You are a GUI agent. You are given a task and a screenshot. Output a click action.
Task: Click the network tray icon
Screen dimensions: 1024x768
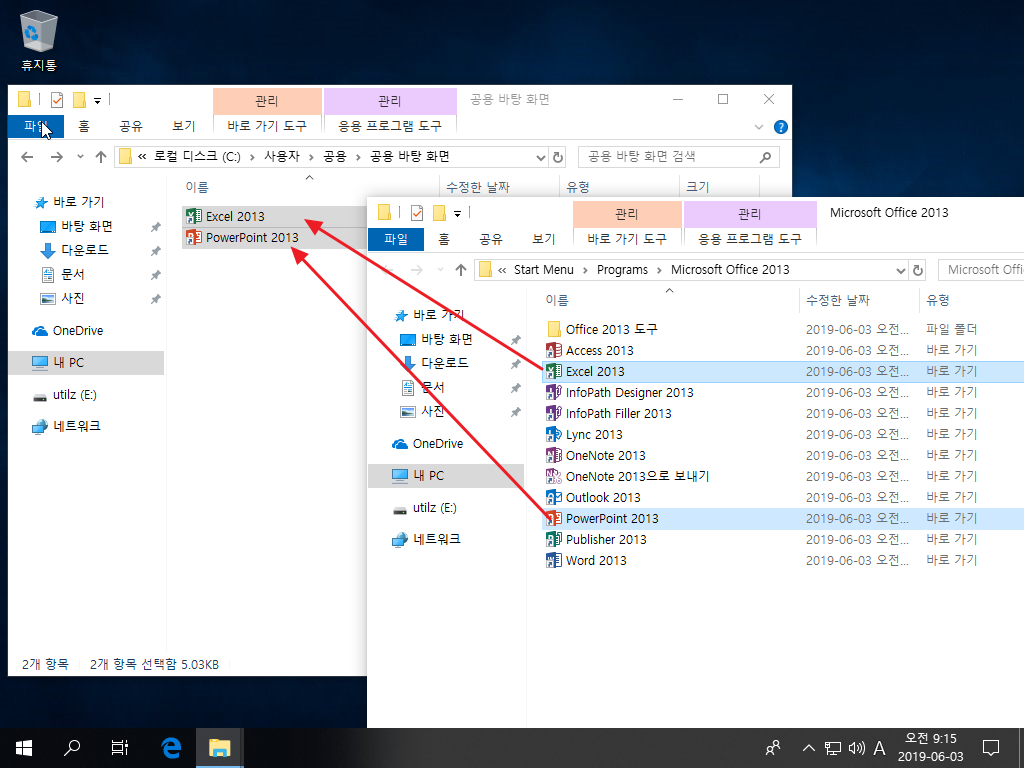pyautogui.click(x=833, y=748)
